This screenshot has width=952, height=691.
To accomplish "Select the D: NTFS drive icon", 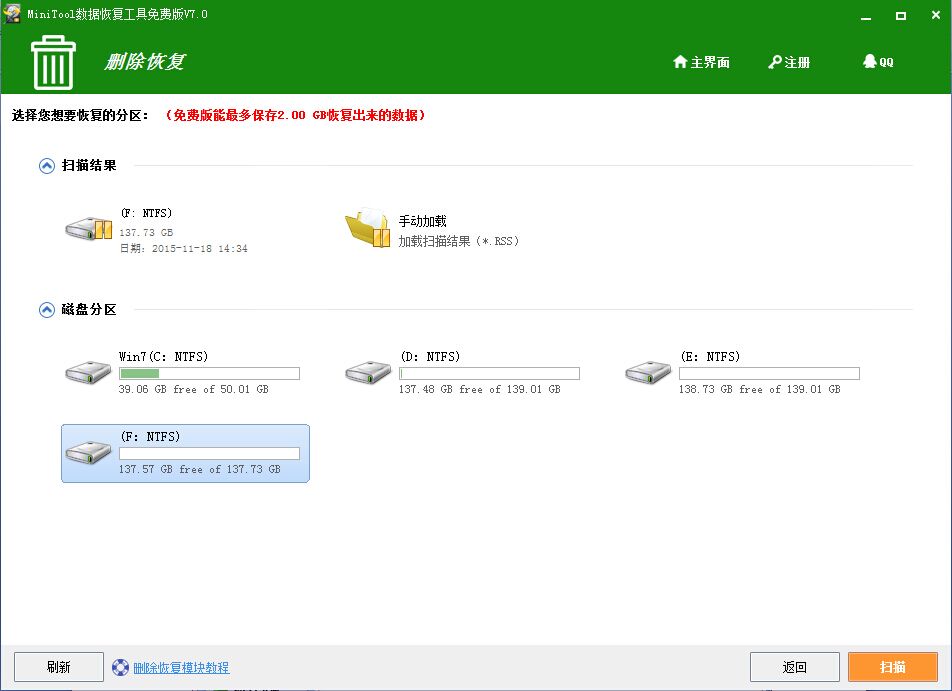I will (x=368, y=372).
